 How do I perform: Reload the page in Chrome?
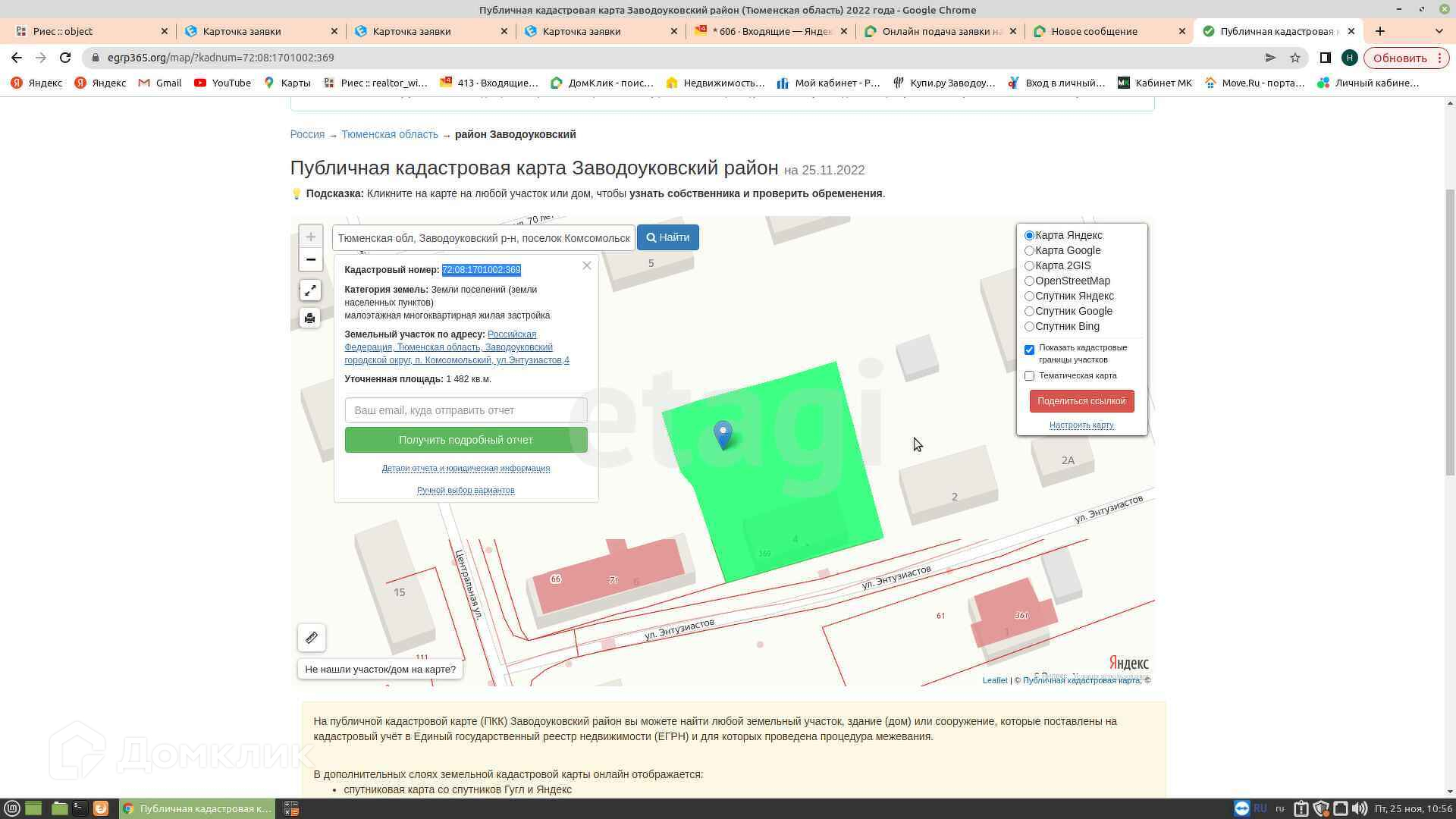tap(65, 58)
